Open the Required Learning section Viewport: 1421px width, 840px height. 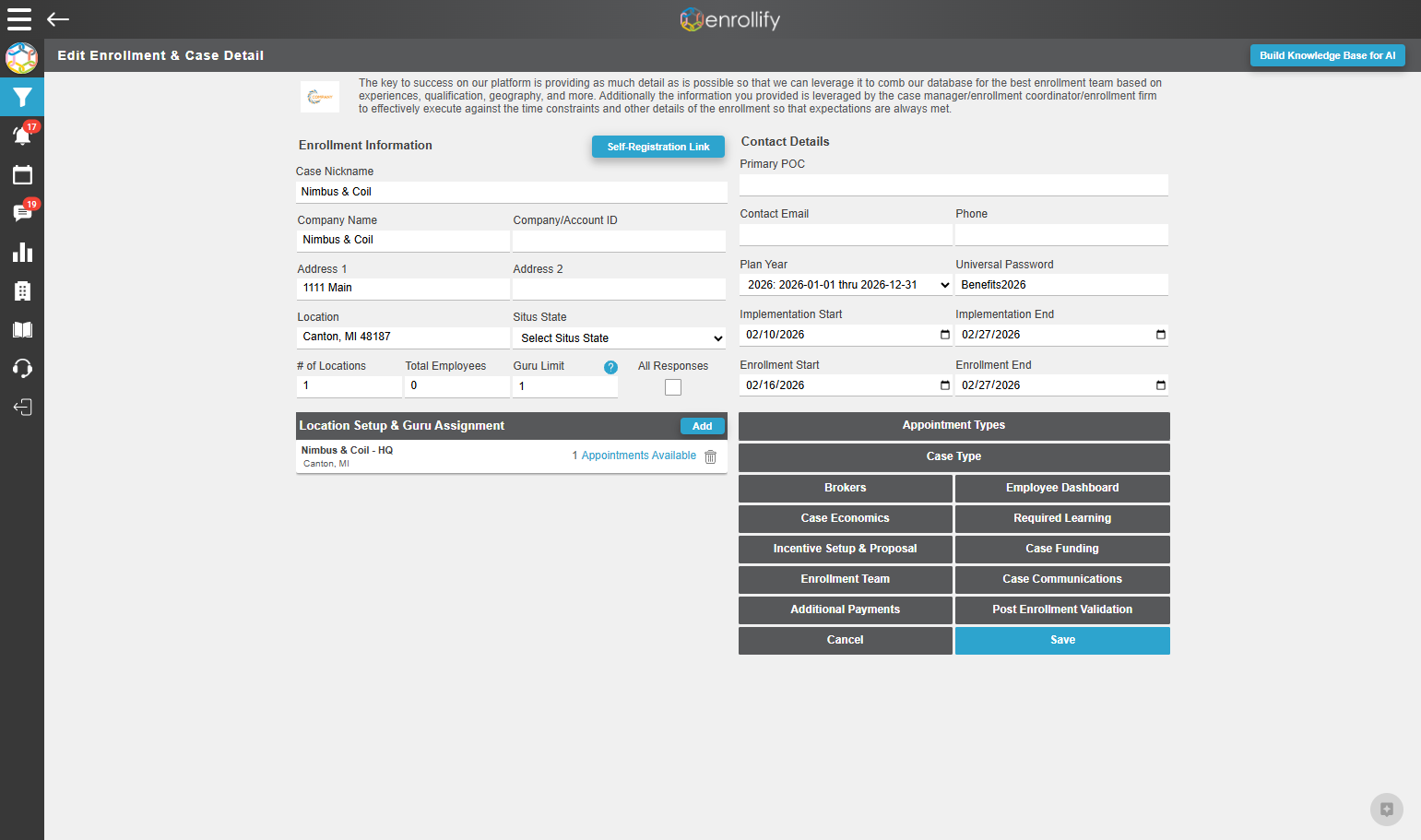(1062, 519)
